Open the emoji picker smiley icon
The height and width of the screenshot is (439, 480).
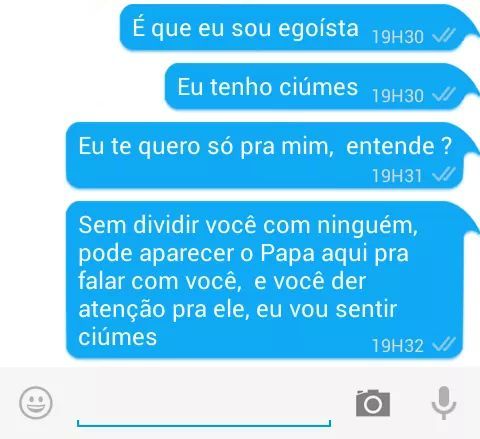(x=36, y=402)
